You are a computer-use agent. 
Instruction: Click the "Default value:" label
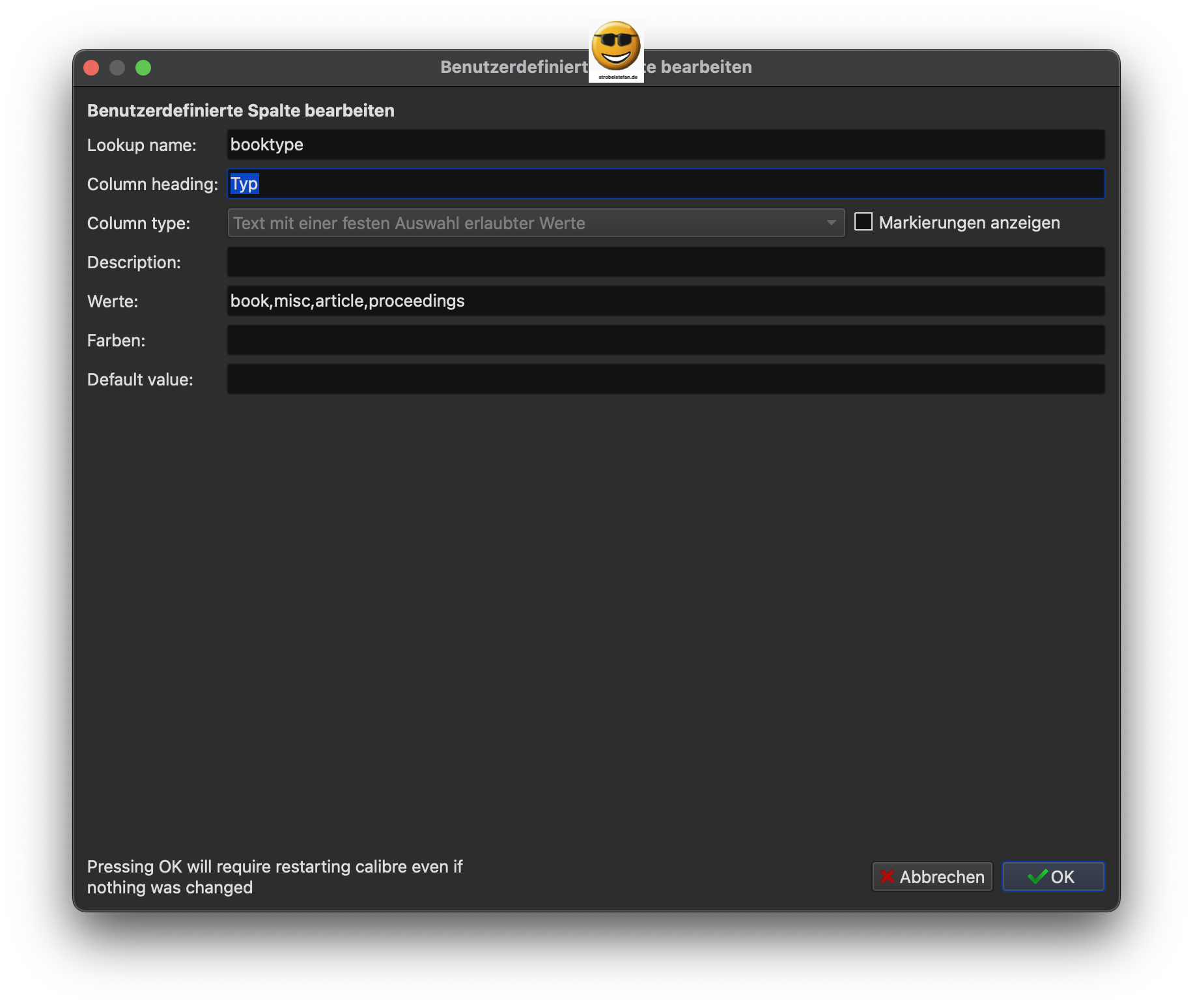point(140,380)
